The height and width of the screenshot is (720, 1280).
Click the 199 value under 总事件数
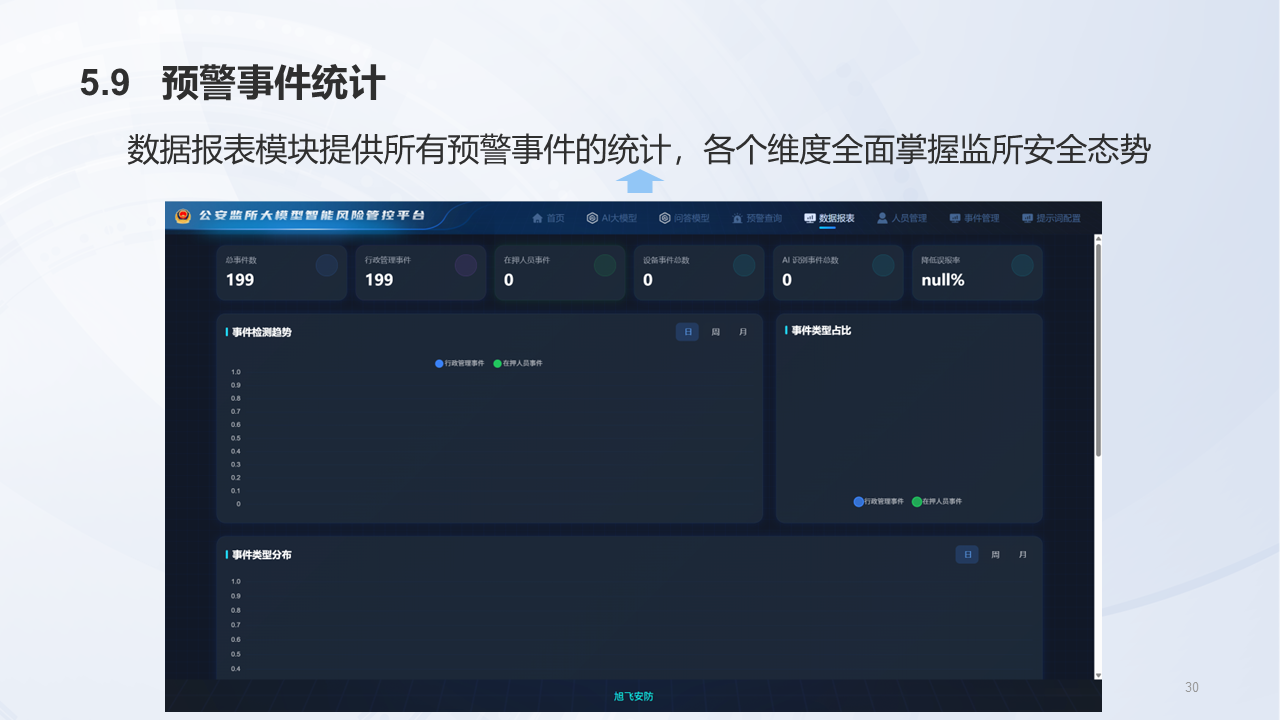click(240, 280)
